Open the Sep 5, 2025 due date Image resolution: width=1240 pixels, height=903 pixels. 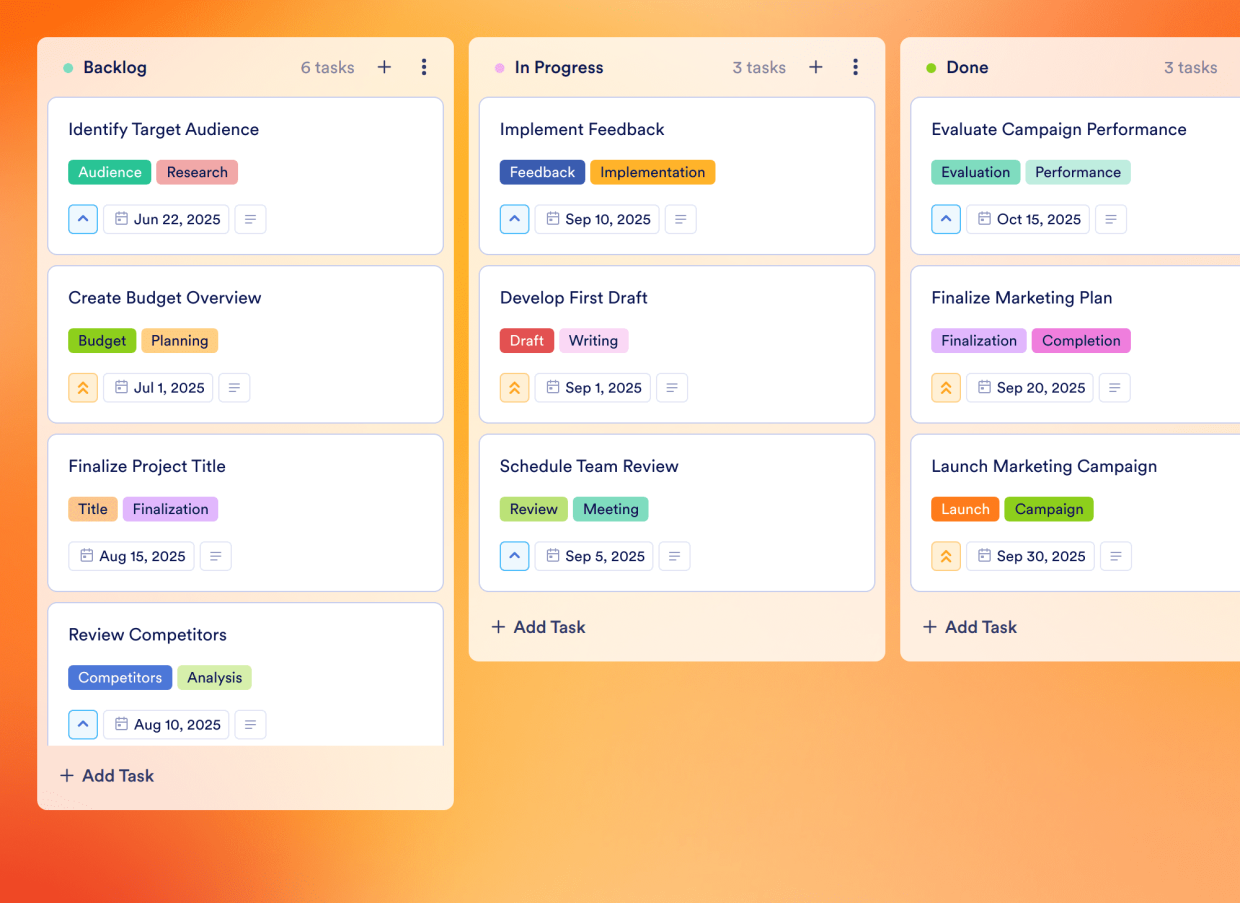(594, 556)
